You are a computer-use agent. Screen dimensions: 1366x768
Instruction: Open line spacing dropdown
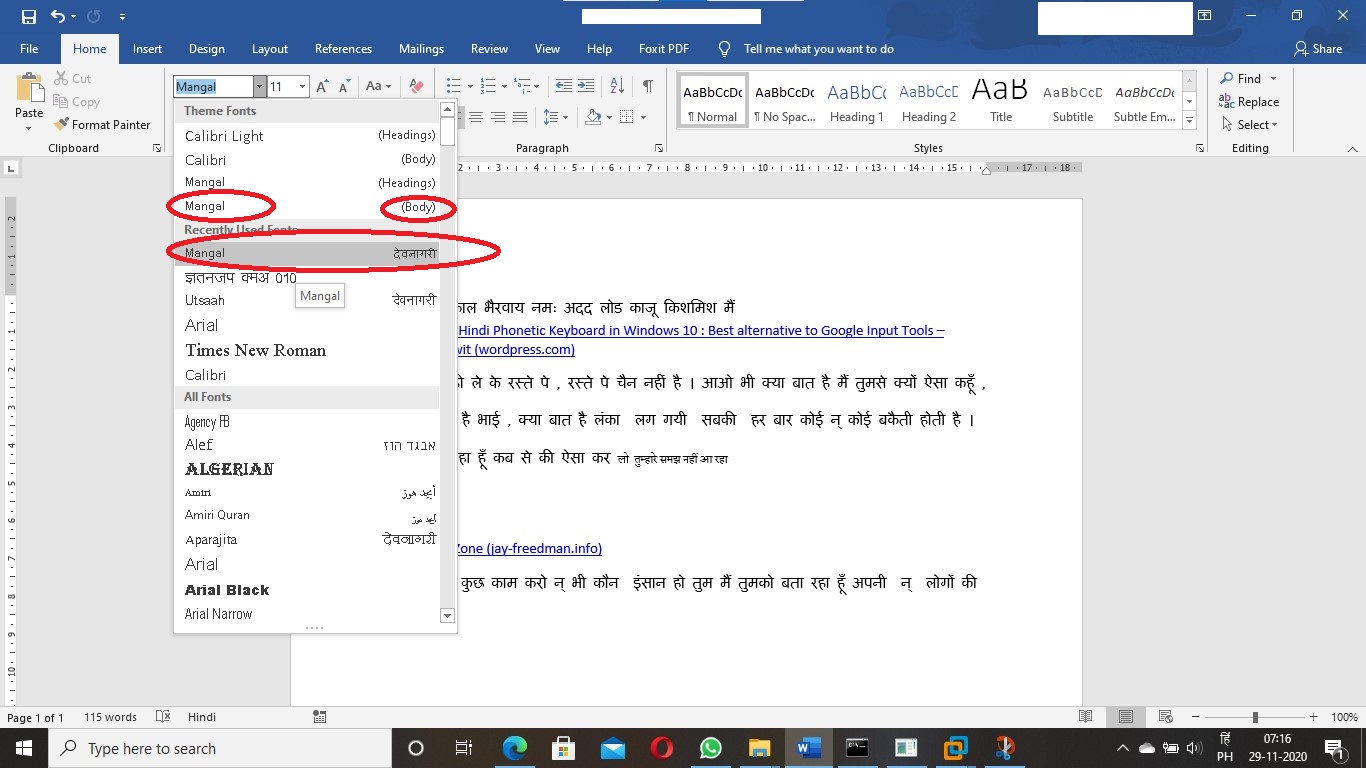click(x=556, y=117)
